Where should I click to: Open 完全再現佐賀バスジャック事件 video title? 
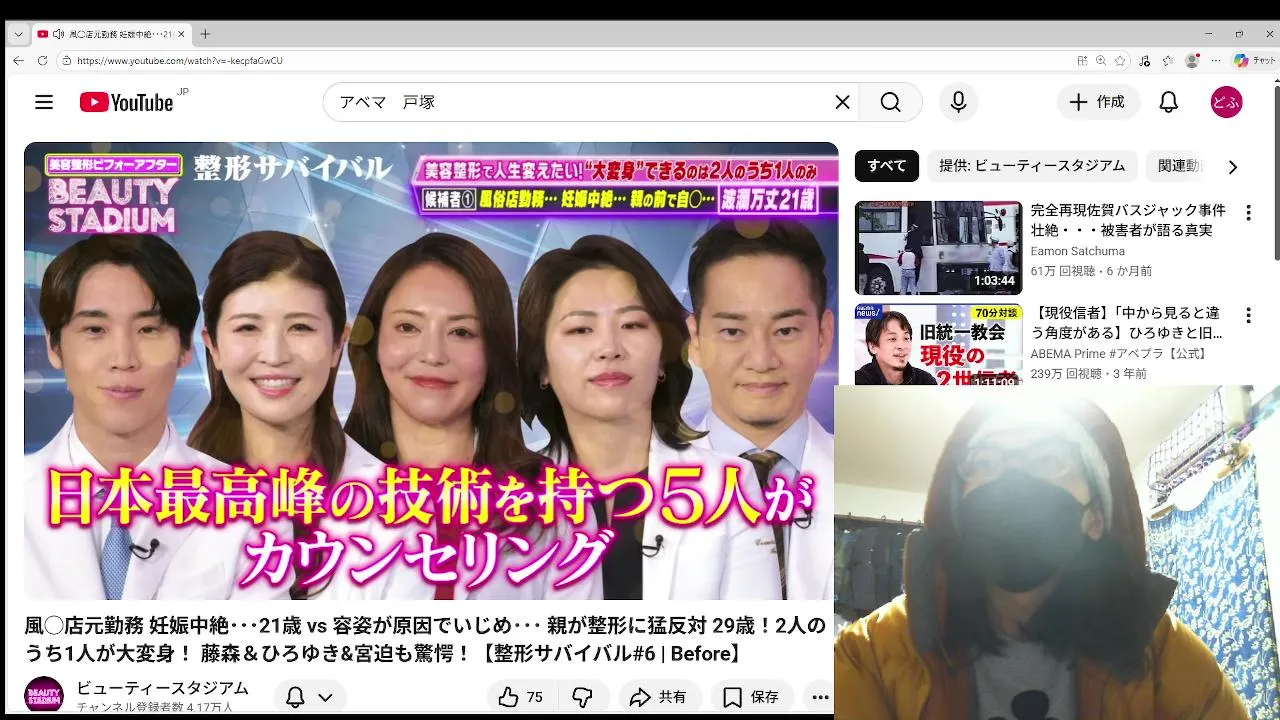point(1128,220)
